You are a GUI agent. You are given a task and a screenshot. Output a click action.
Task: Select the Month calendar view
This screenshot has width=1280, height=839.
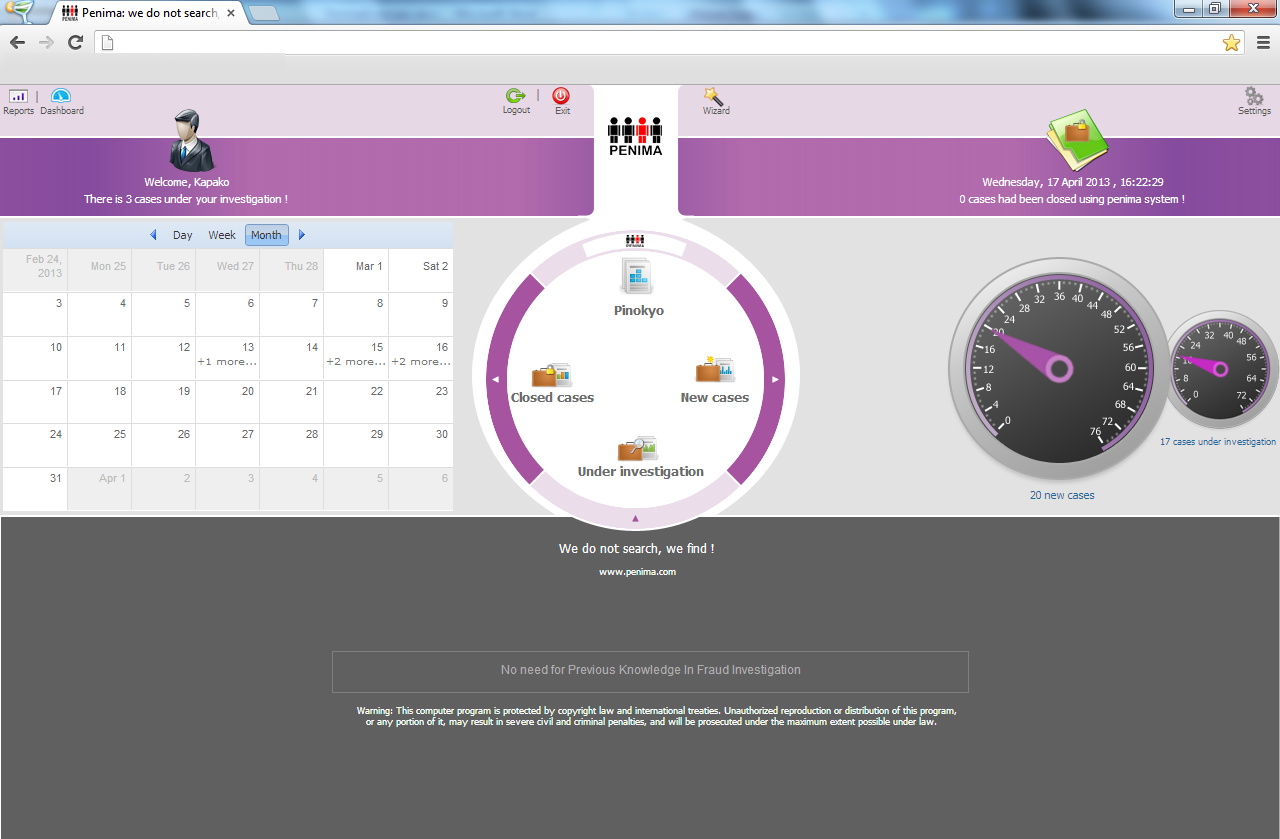pos(266,235)
